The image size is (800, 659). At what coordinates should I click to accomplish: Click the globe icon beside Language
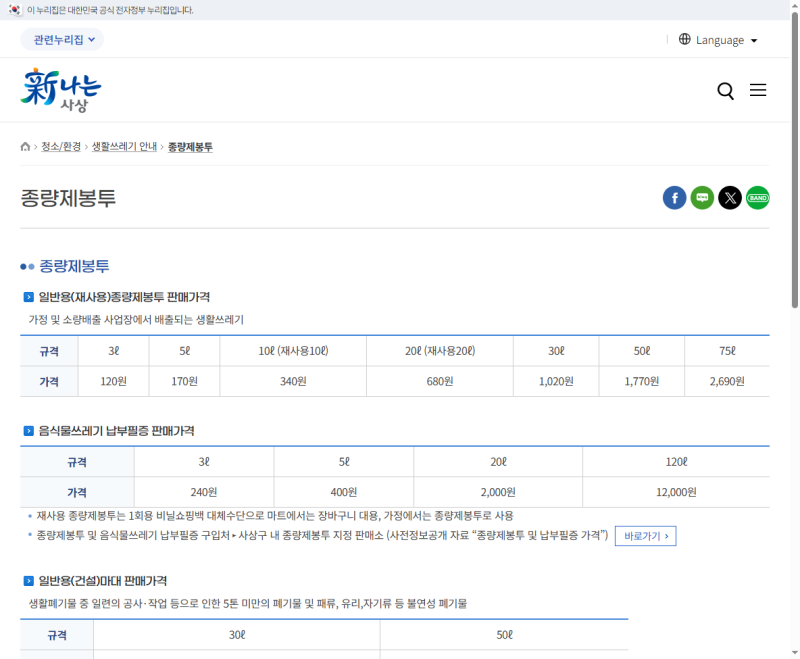tap(685, 39)
